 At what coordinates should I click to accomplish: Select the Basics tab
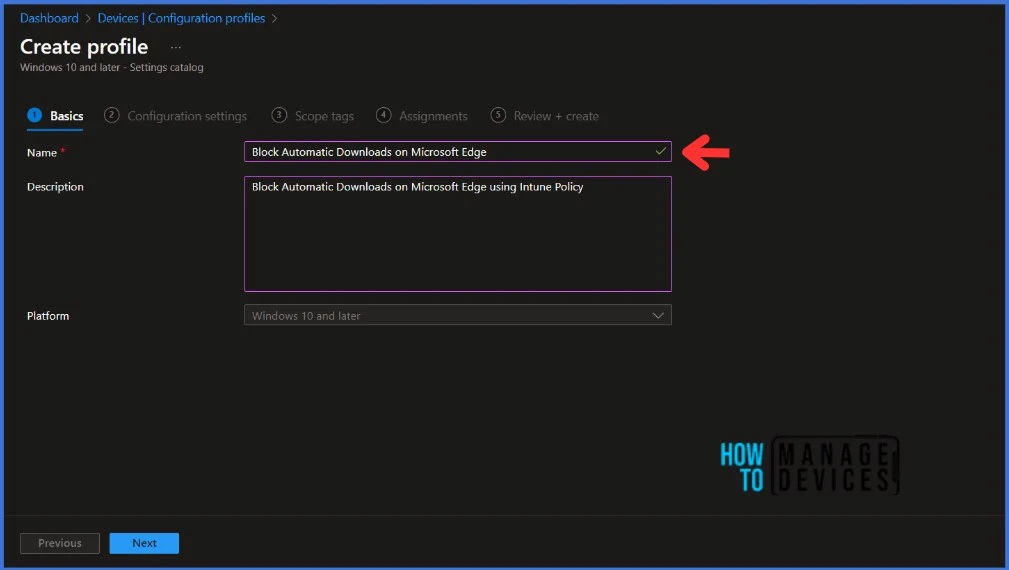tap(55, 116)
